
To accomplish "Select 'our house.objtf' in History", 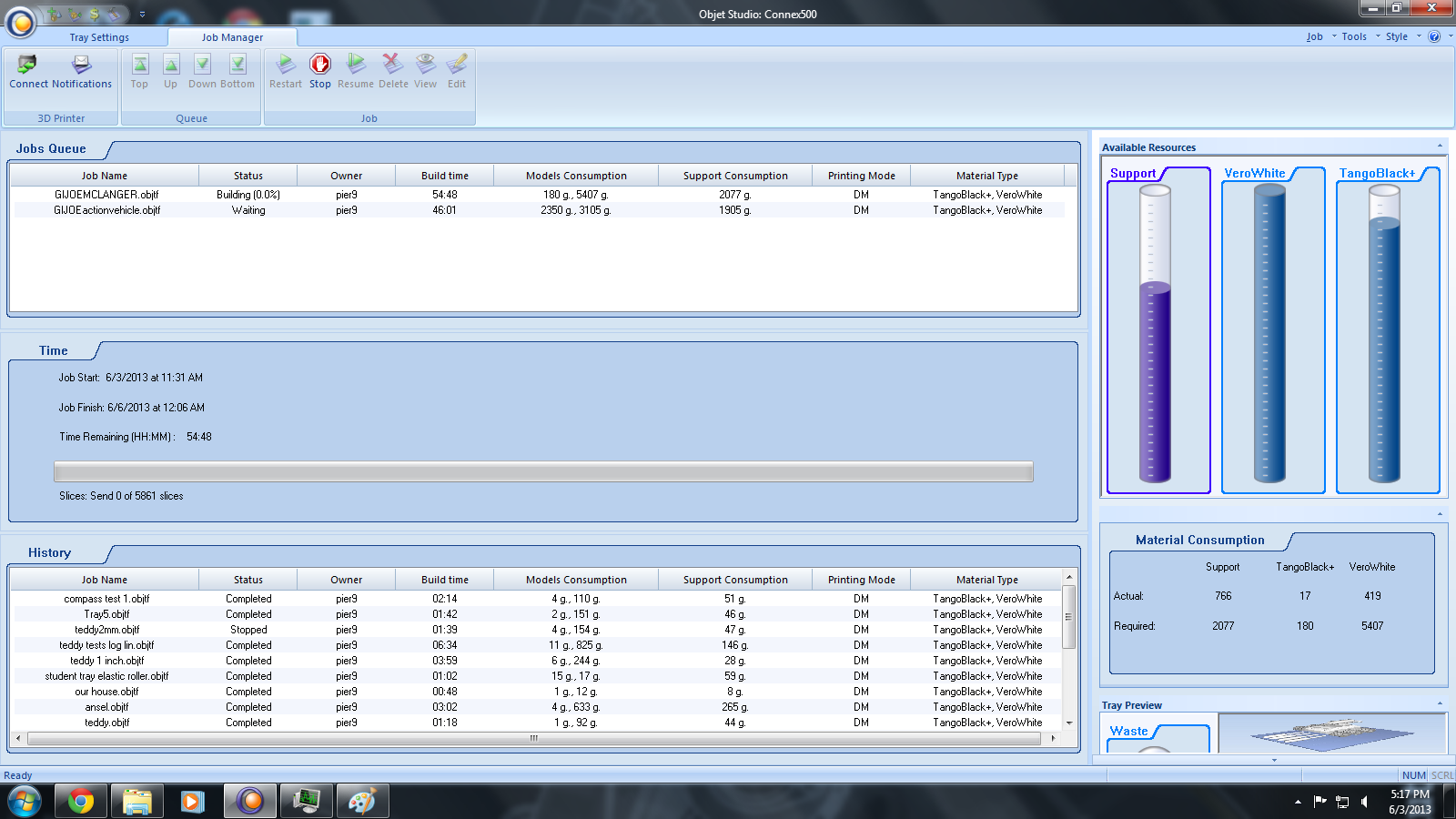I will coord(537,692).
